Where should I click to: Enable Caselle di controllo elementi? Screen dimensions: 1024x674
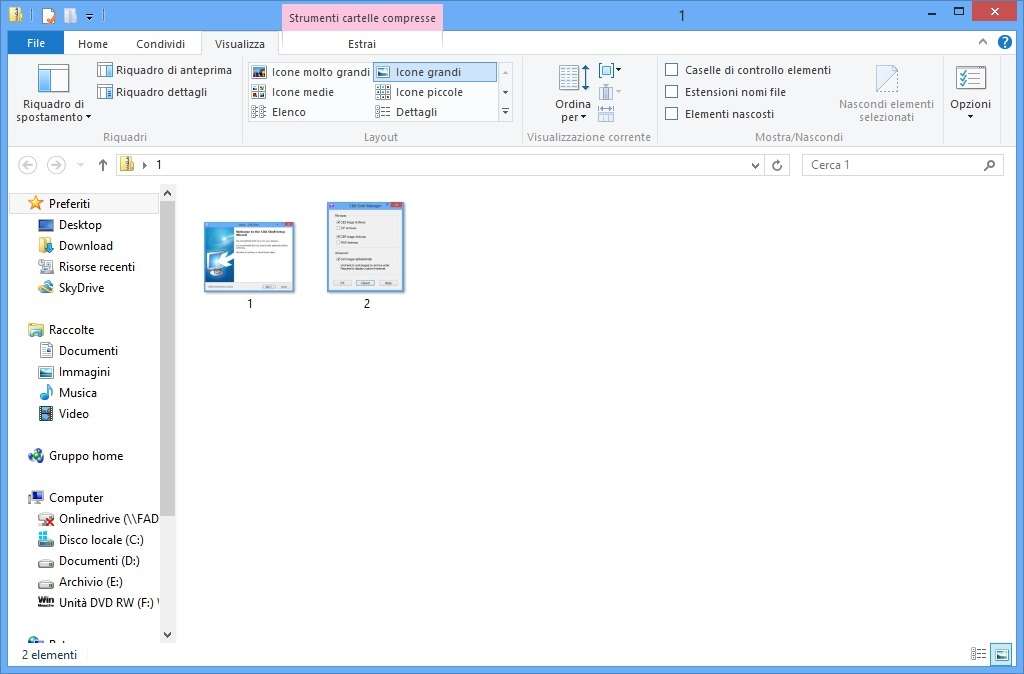671,69
